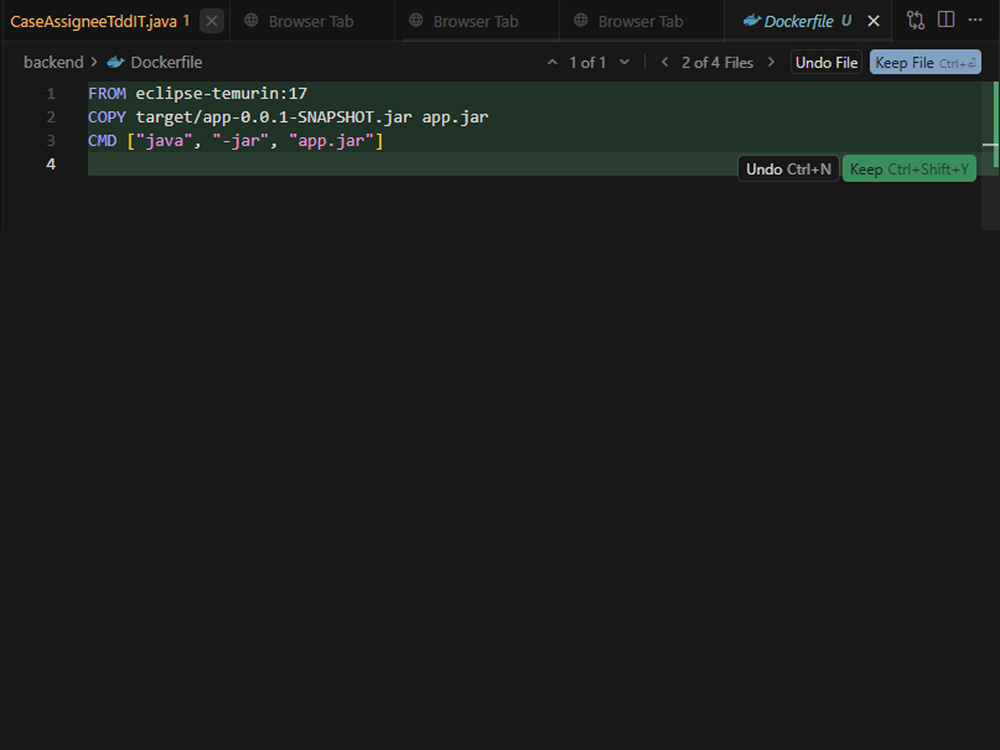Open changes compare icon in editor toolbar
This screenshot has width=1000, height=750.
(915, 20)
